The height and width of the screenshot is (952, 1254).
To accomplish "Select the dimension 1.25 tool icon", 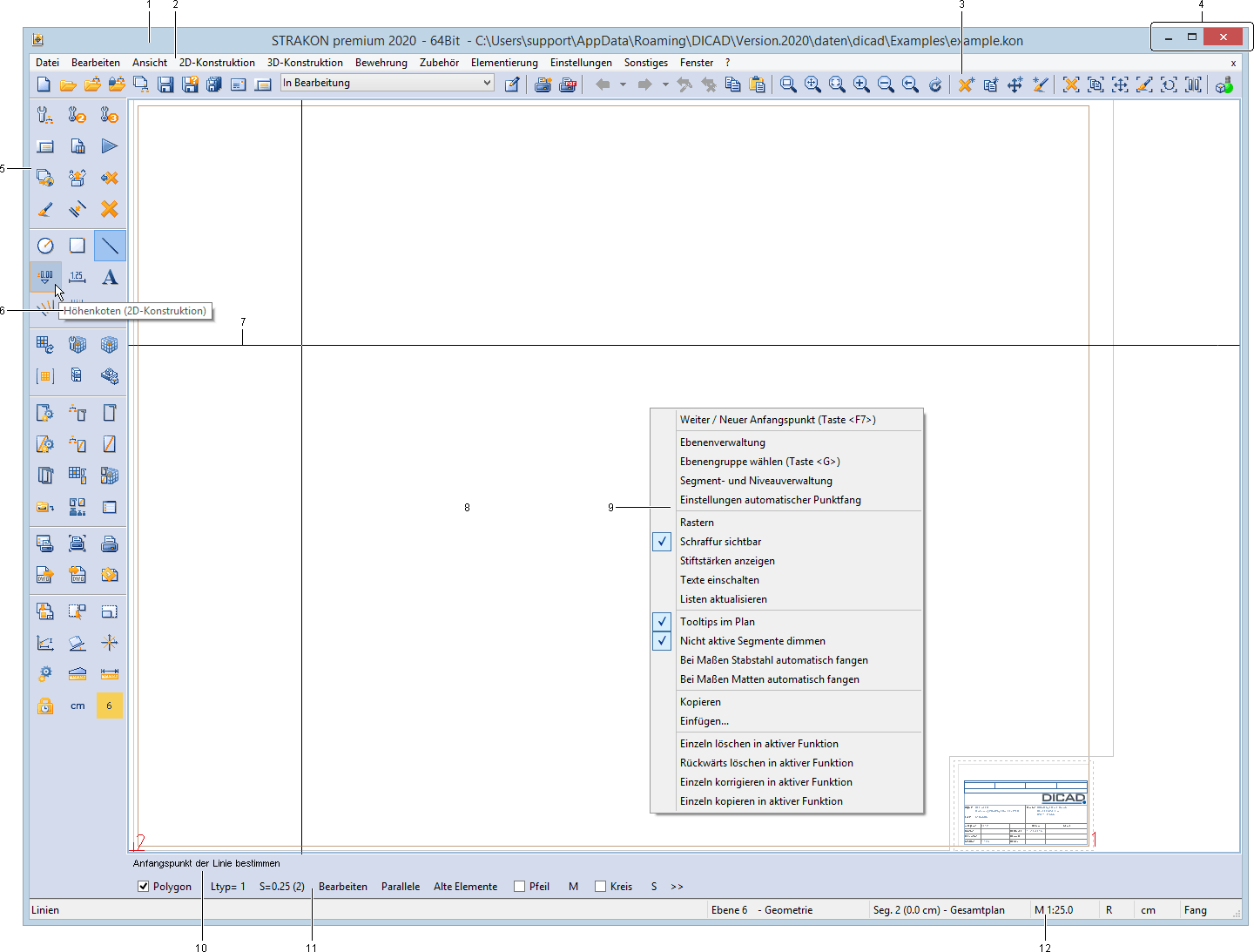I will [x=78, y=277].
